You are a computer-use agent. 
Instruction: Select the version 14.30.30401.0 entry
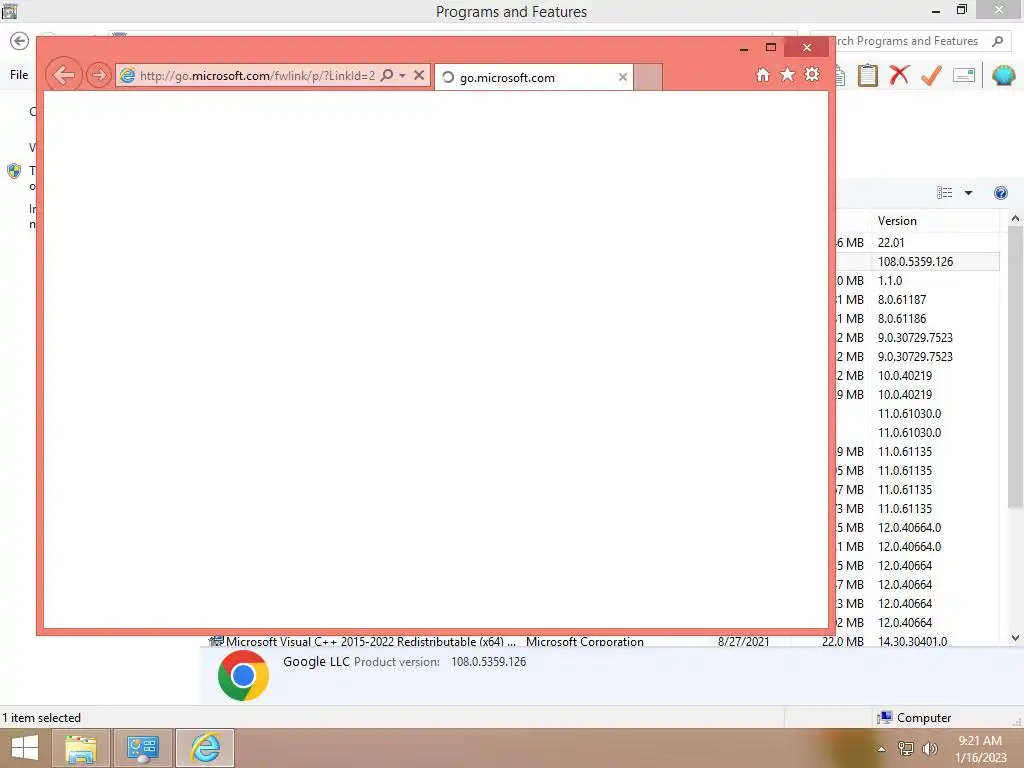point(912,641)
